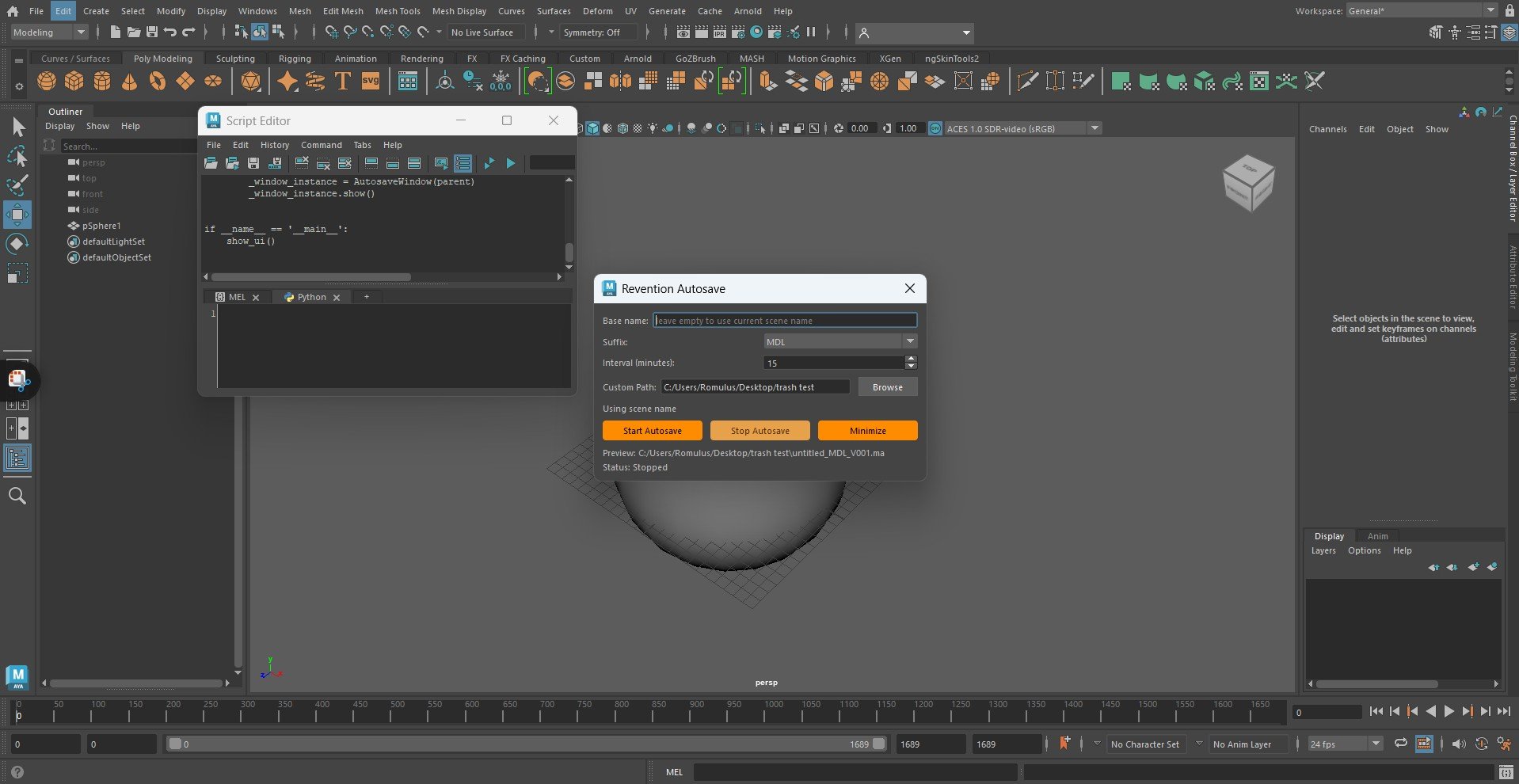
Task: Click the view cube in viewport
Action: (x=1248, y=182)
